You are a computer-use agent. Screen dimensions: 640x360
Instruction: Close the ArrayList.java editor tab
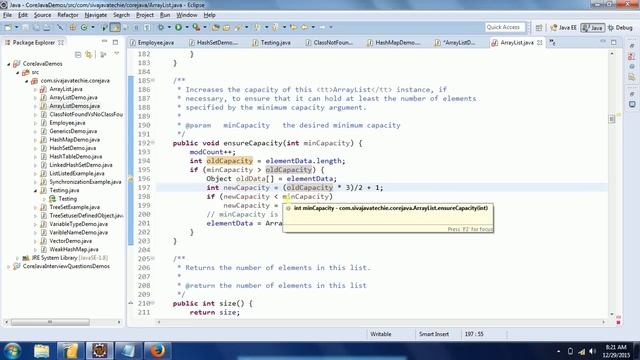[x=540, y=42]
